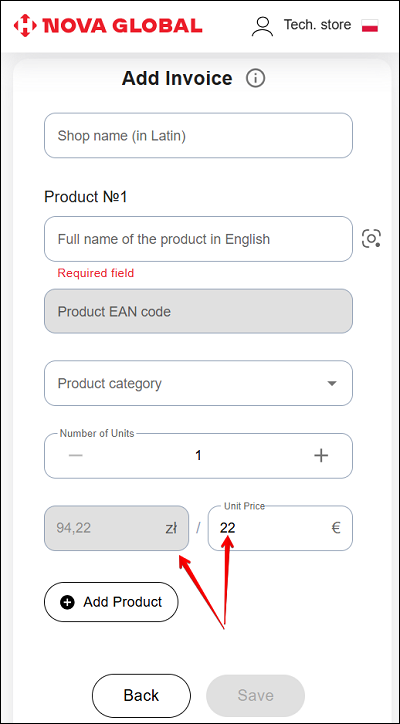Open the Product category selector

198,383
